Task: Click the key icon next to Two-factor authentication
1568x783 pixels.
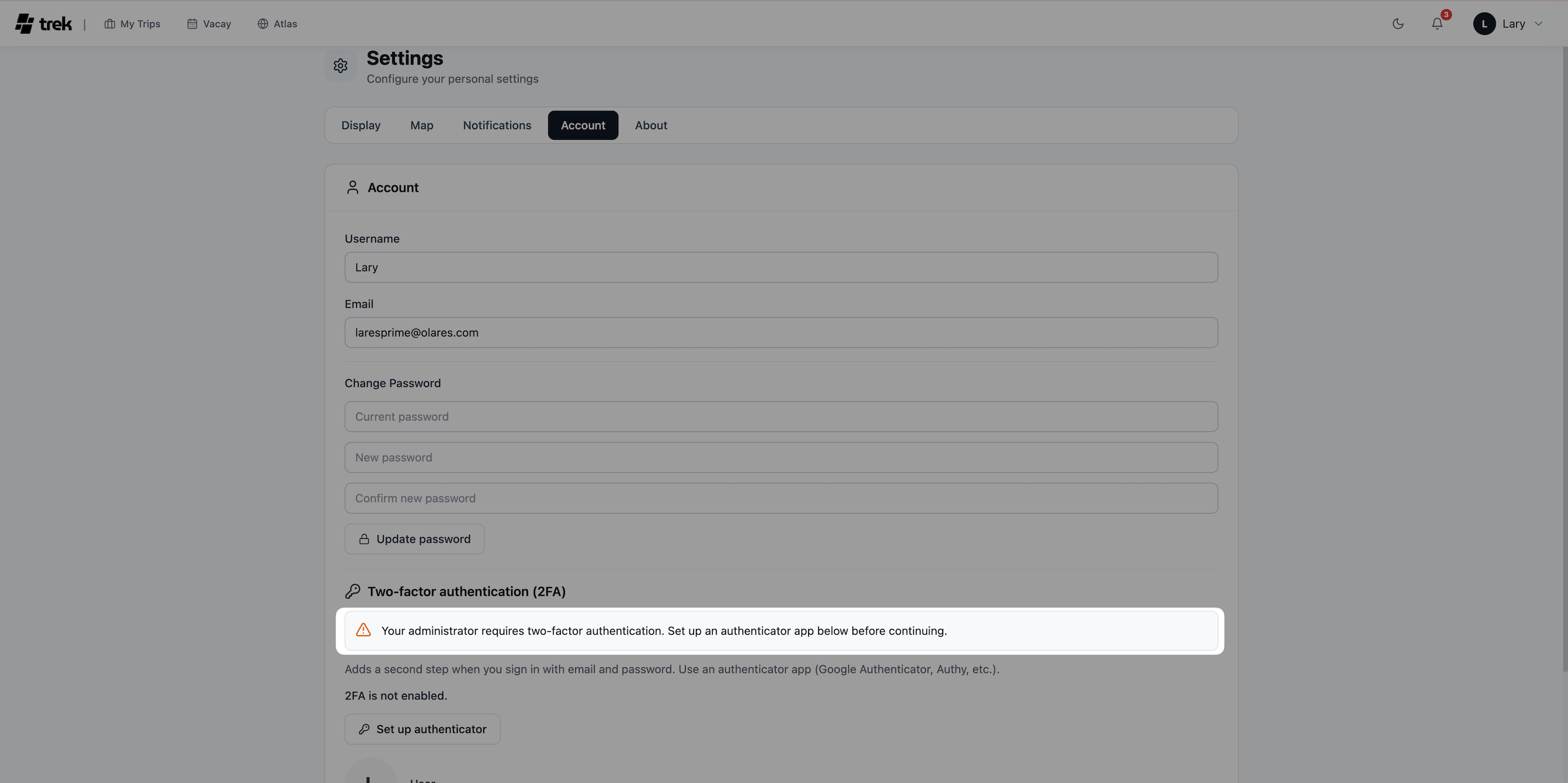Action: tap(352, 590)
